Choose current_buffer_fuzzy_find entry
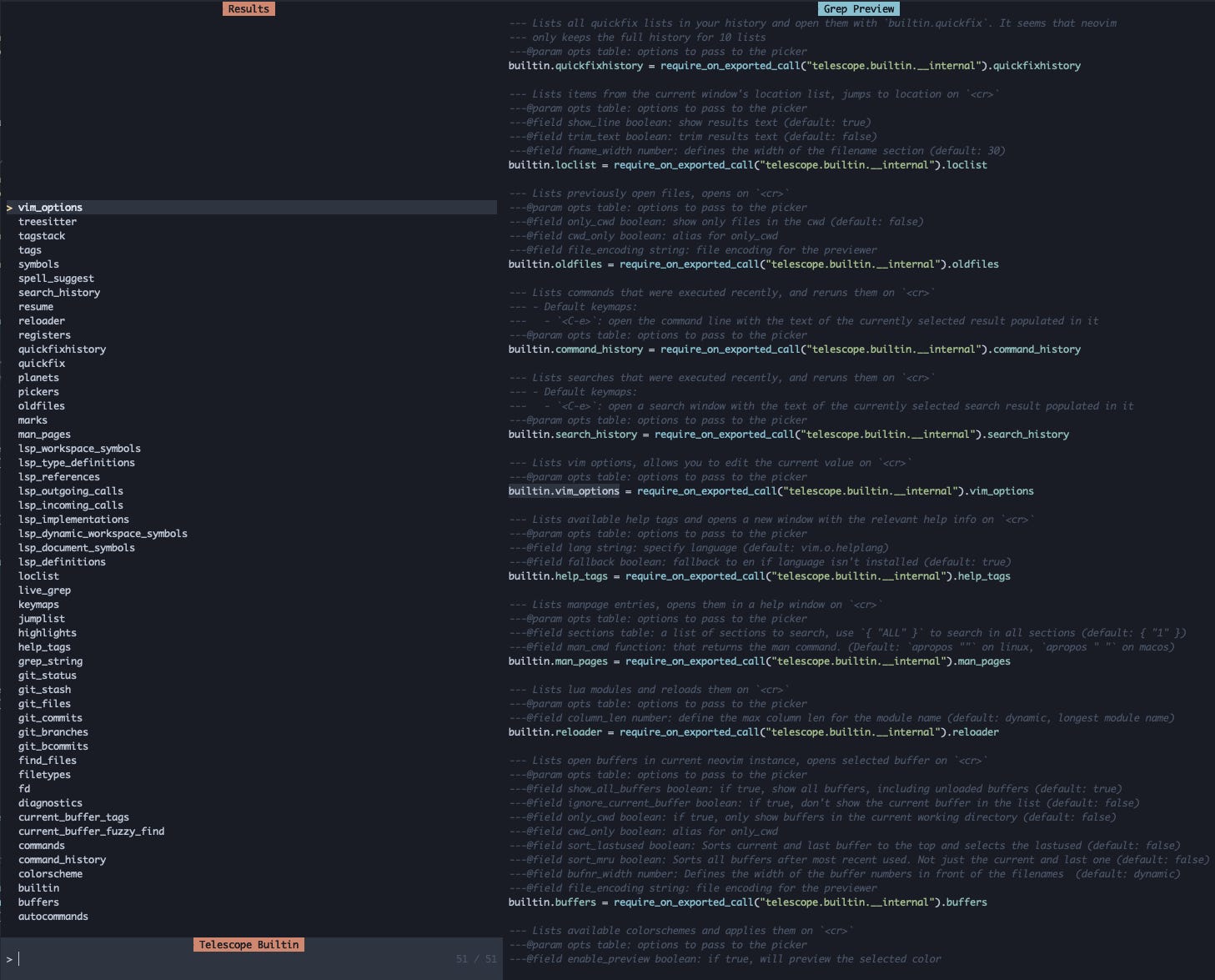This screenshot has width=1215, height=980. coord(91,832)
